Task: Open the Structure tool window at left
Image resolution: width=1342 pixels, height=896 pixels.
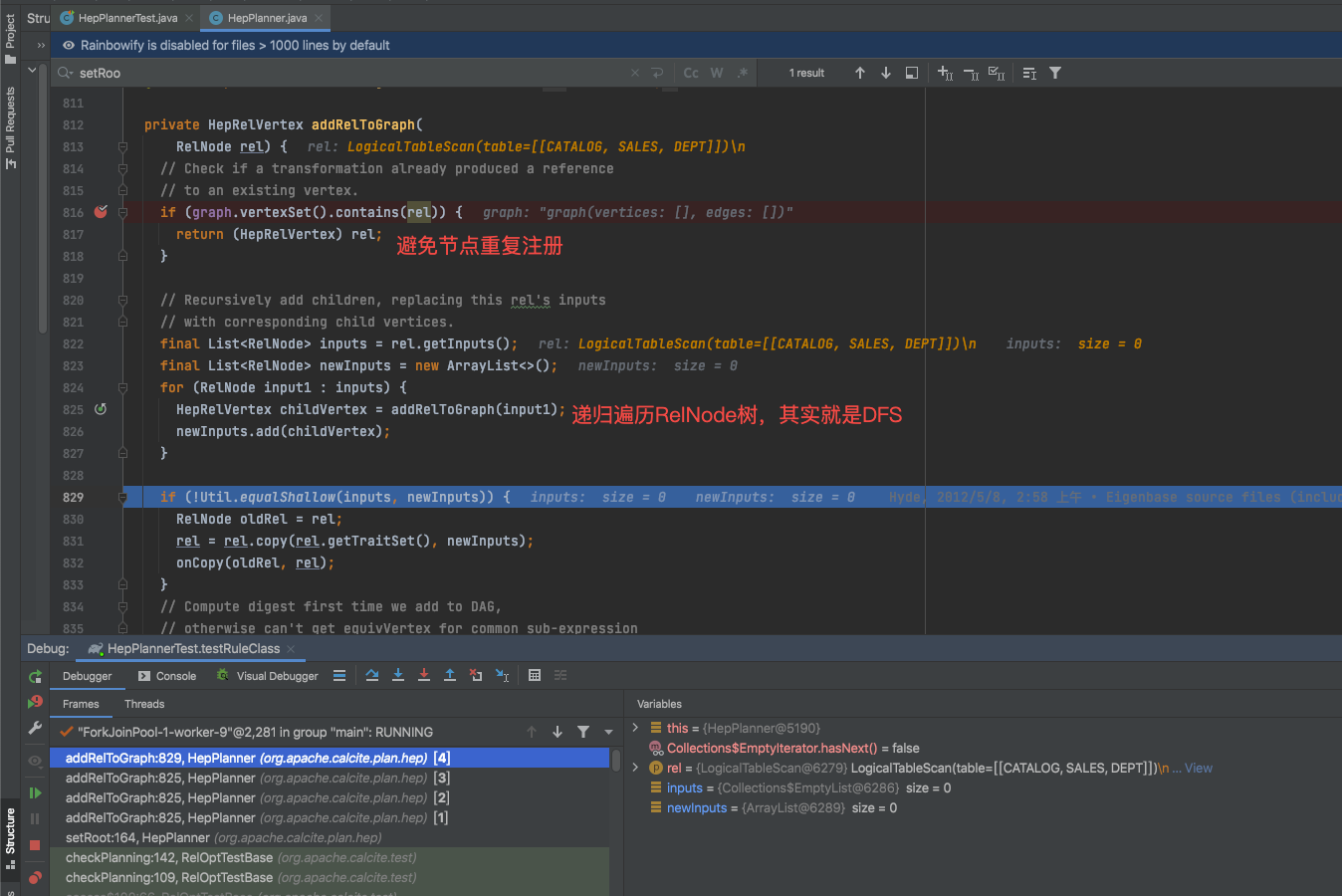Action: (10, 838)
